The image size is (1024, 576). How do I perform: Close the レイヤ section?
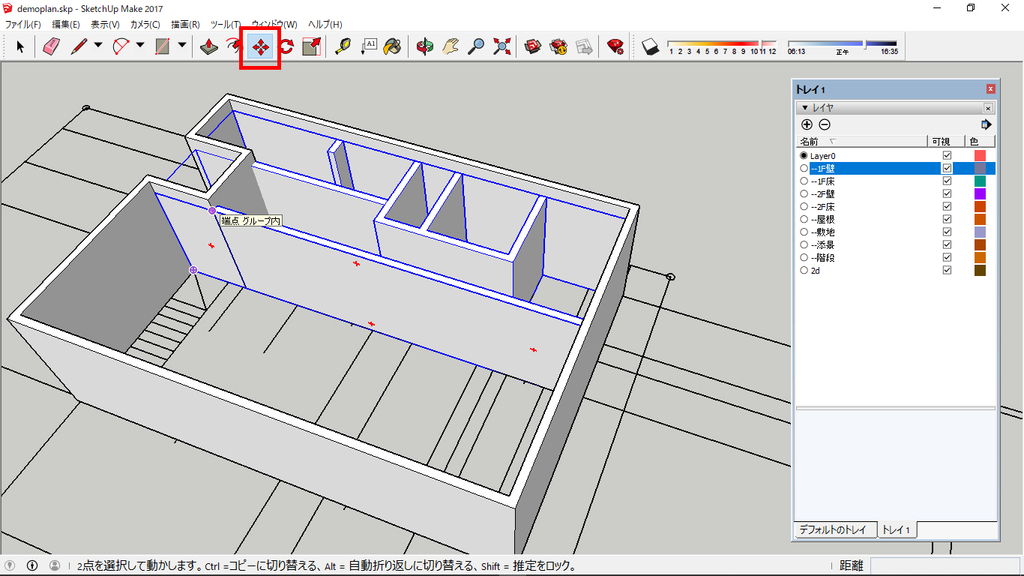(988, 108)
